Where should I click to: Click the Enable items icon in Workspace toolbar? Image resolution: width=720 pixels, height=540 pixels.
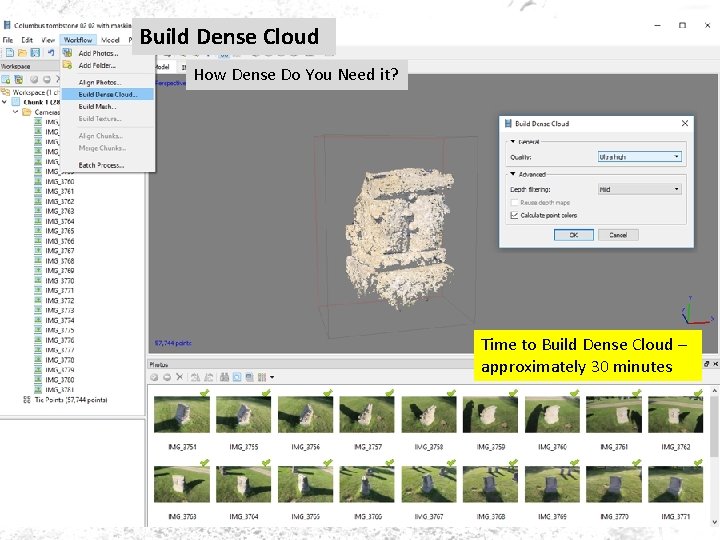click(34, 79)
